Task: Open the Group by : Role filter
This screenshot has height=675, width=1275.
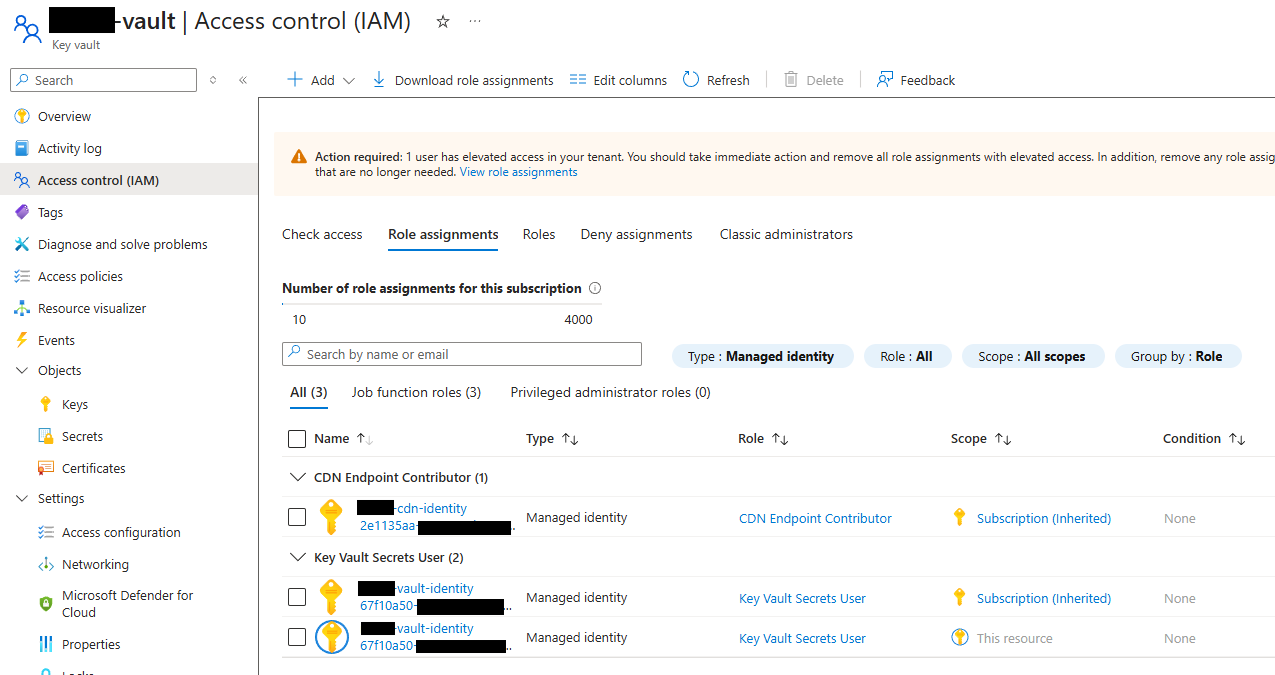Action: pos(1178,356)
